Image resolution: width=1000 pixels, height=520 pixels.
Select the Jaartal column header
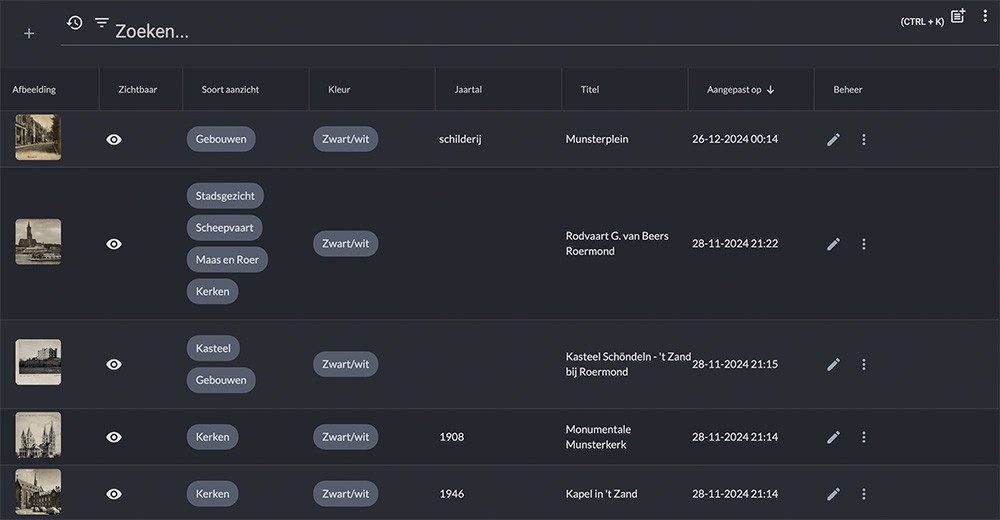468,90
